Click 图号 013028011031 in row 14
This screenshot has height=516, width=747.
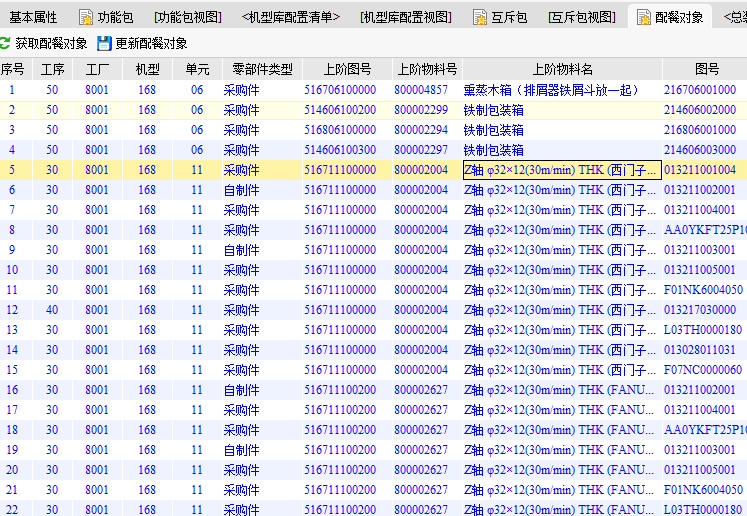point(700,350)
